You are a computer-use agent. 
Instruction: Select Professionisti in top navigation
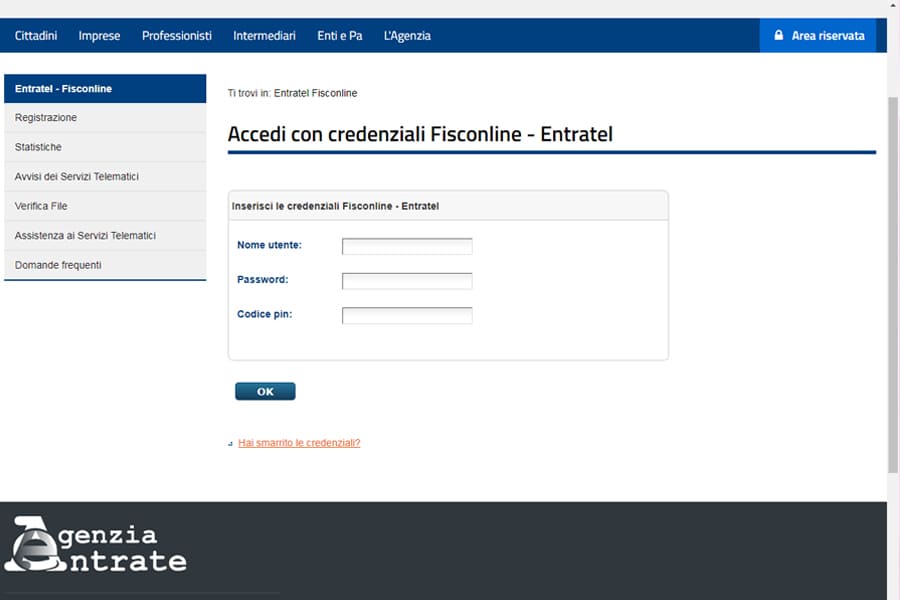click(177, 36)
